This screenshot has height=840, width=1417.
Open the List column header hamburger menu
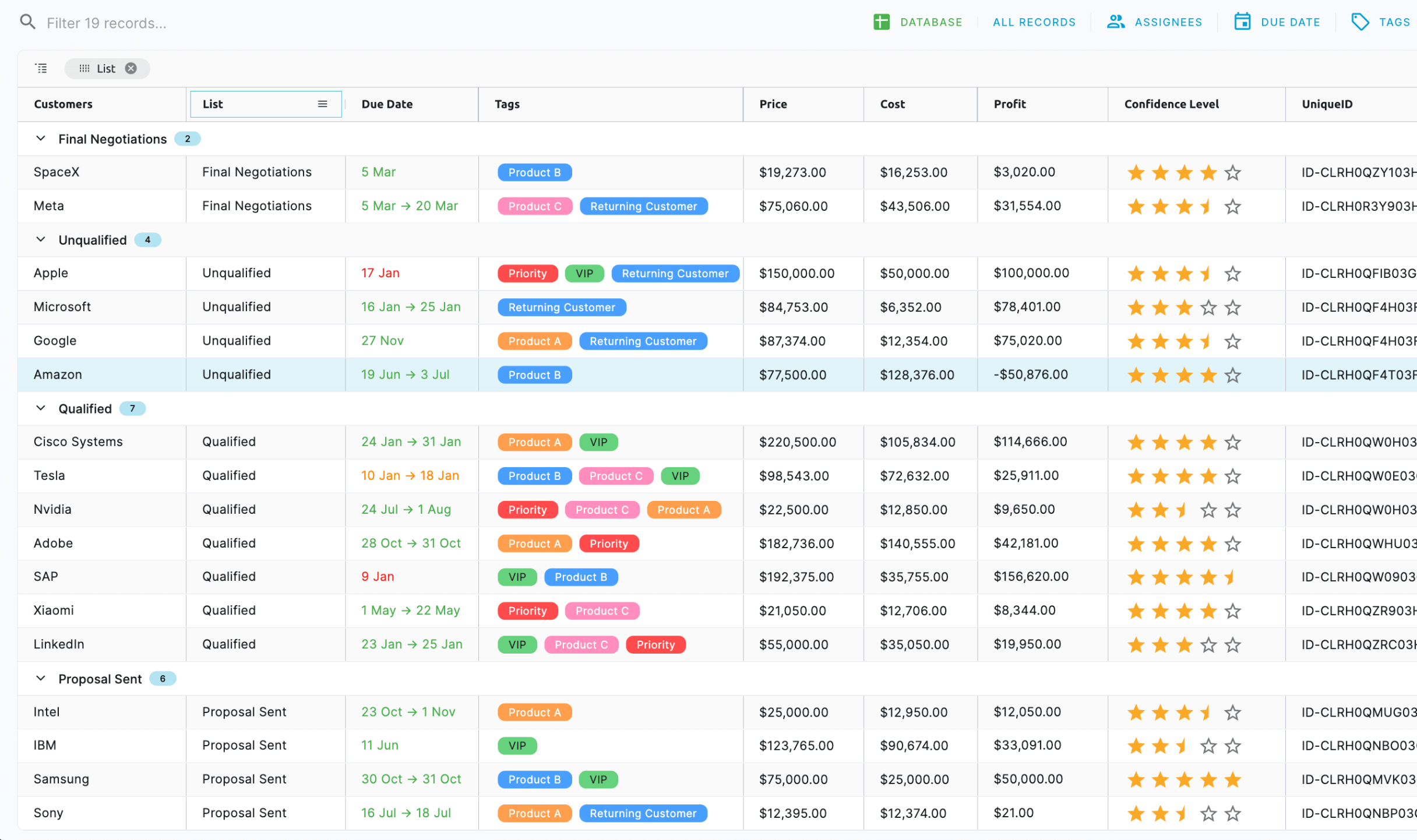(x=322, y=104)
